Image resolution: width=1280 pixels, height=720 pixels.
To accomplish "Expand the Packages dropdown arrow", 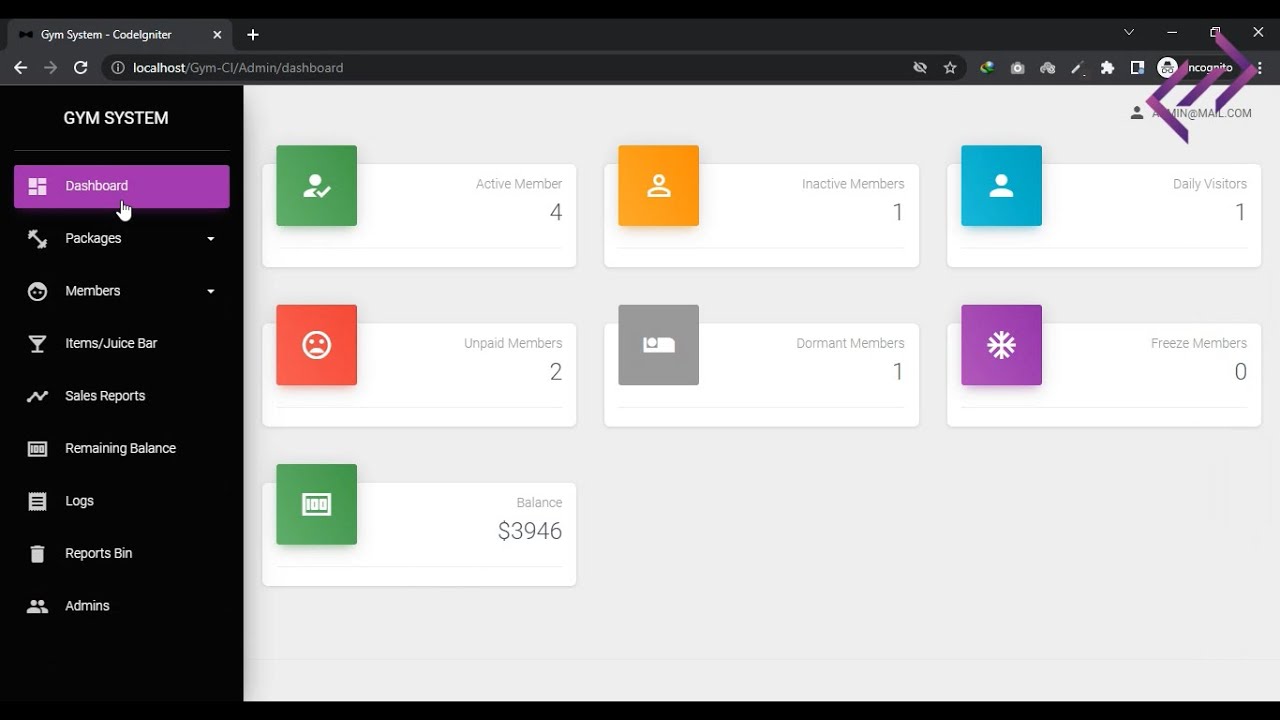I will click(210, 239).
